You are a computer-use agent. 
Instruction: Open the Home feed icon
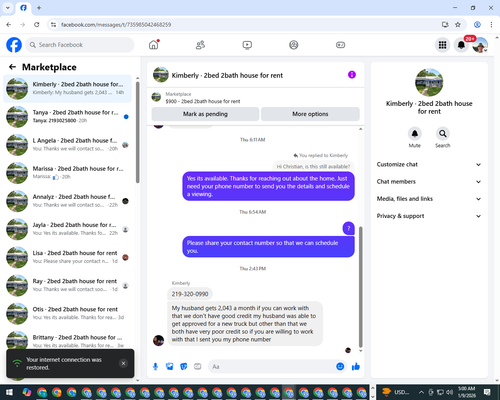tap(153, 45)
